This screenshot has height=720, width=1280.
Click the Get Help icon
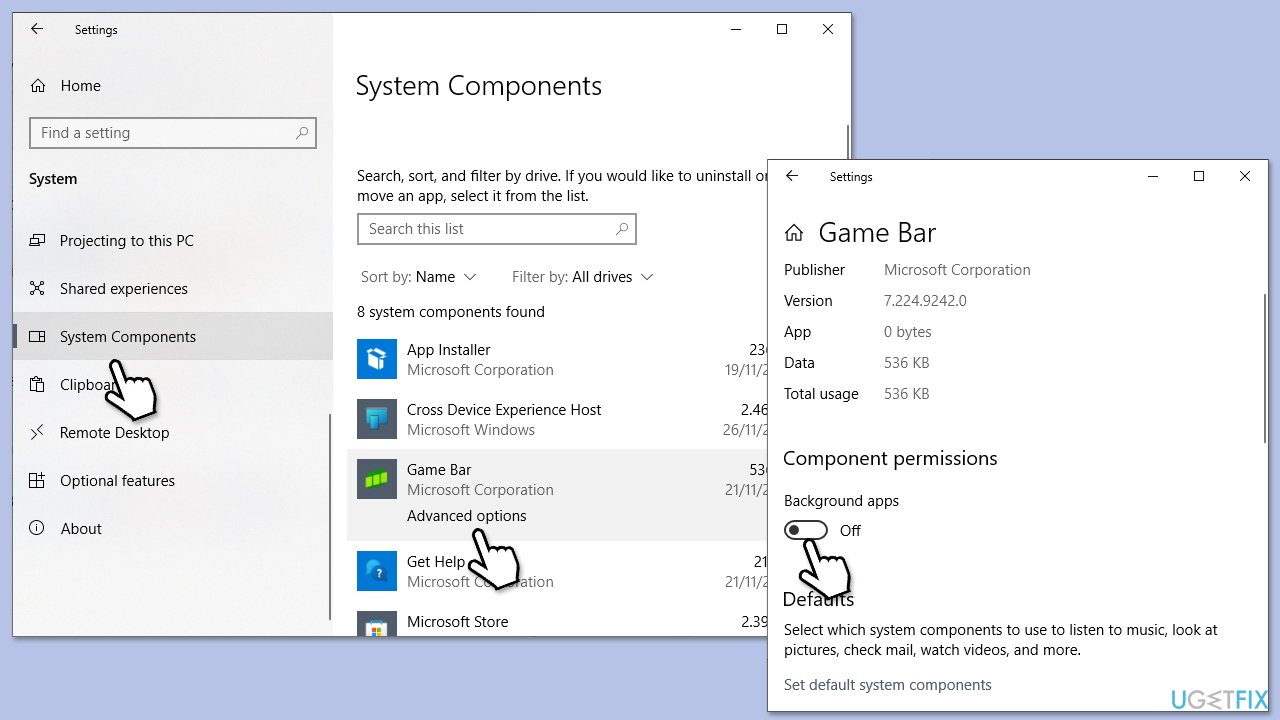[x=377, y=572]
